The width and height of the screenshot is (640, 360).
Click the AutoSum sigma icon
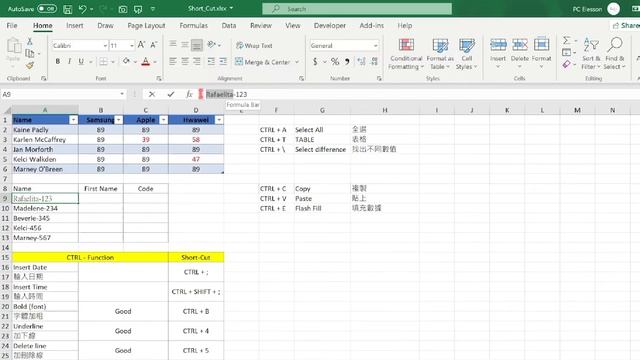[567, 40]
